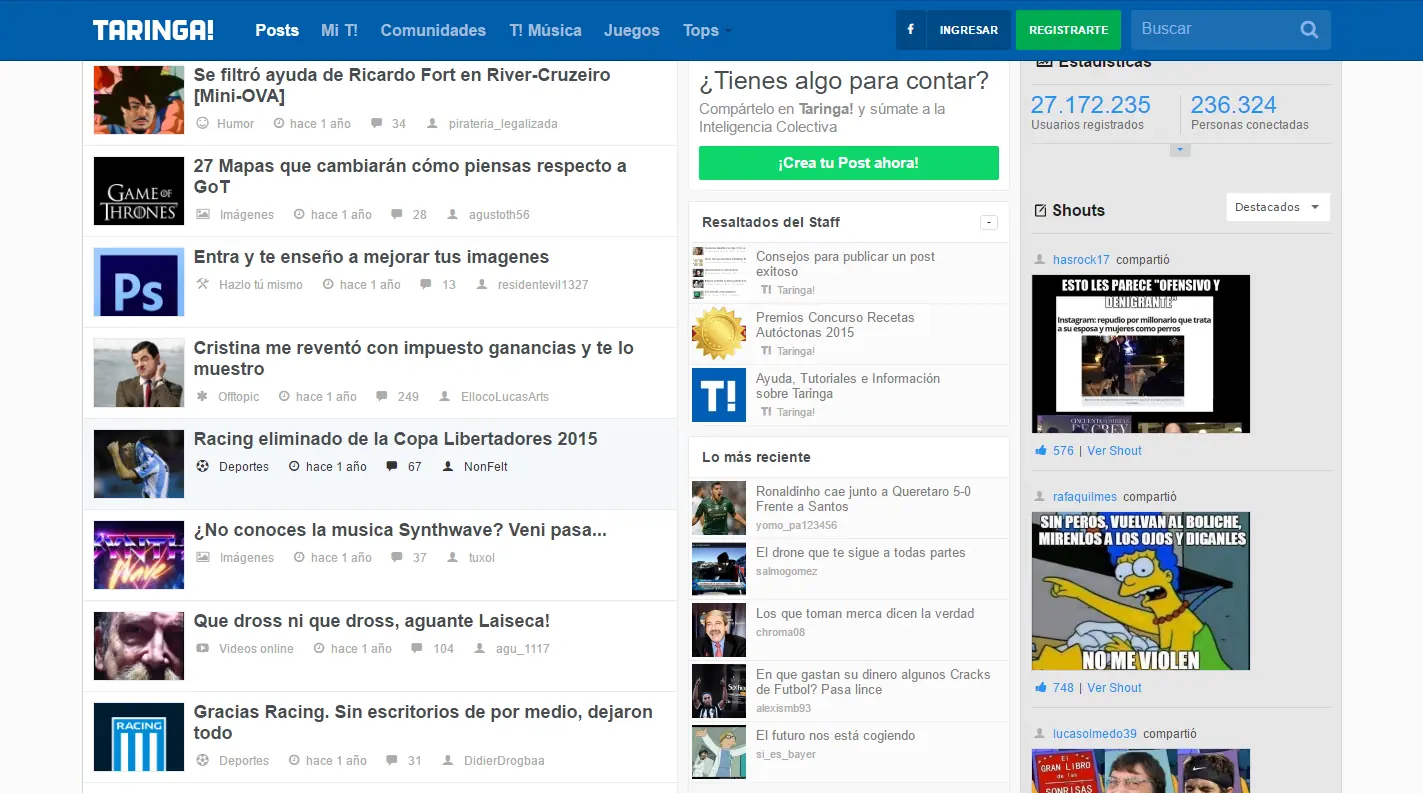
Task: Click the user icon beside lucasolmedo39
Action: point(1040,734)
